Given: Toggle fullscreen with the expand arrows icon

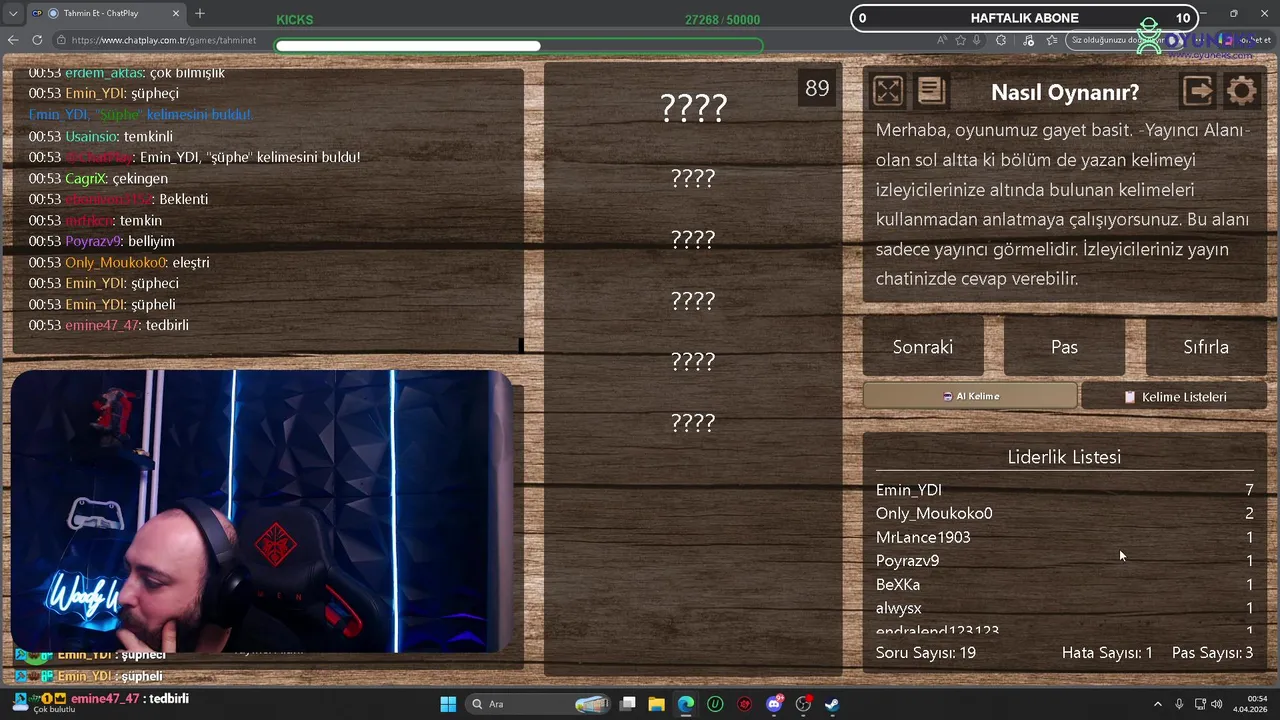Looking at the screenshot, I should (x=888, y=91).
